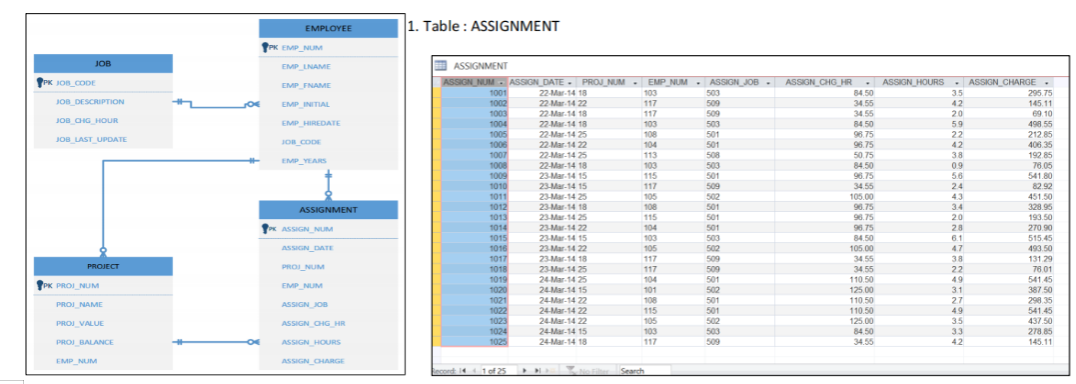
Task: Click the '1. Table : ASSIGNMENT' heading
Action: click(483, 27)
